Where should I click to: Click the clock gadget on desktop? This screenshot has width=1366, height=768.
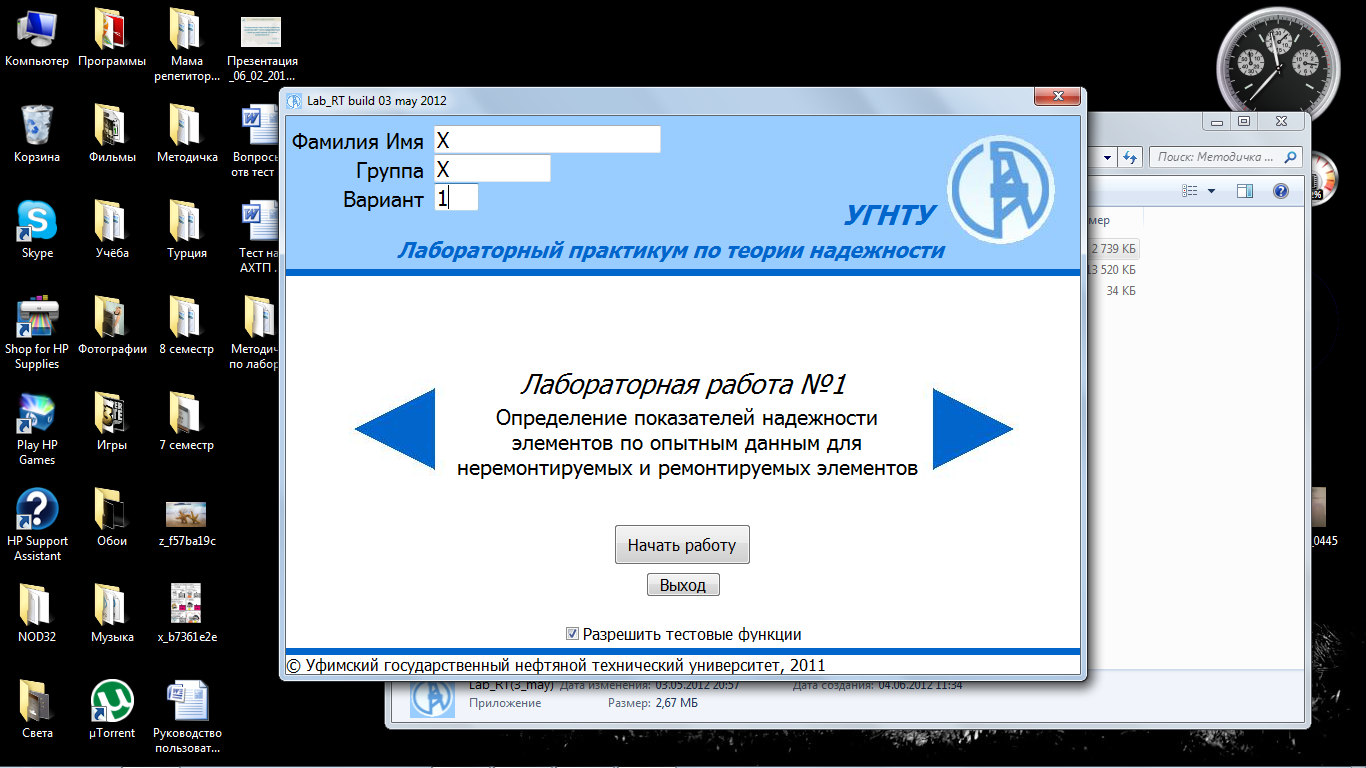pyautogui.click(x=1276, y=67)
